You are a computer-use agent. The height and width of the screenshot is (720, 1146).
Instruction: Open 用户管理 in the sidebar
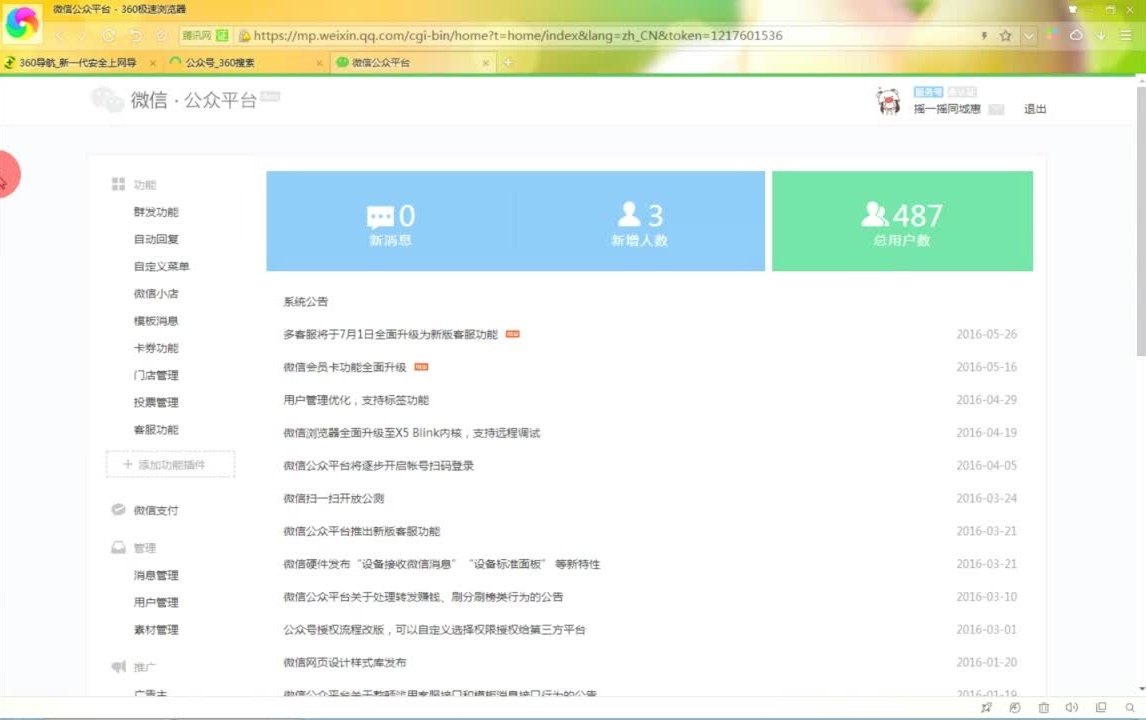pyautogui.click(x=156, y=602)
